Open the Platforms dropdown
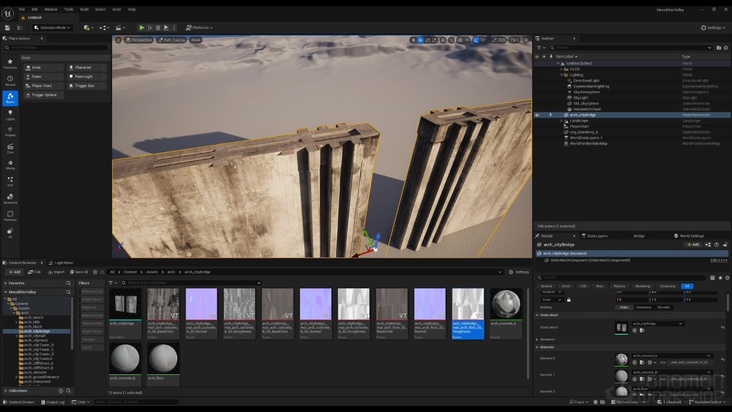Image resolution: width=732 pixels, height=412 pixels. click(x=199, y=28)
